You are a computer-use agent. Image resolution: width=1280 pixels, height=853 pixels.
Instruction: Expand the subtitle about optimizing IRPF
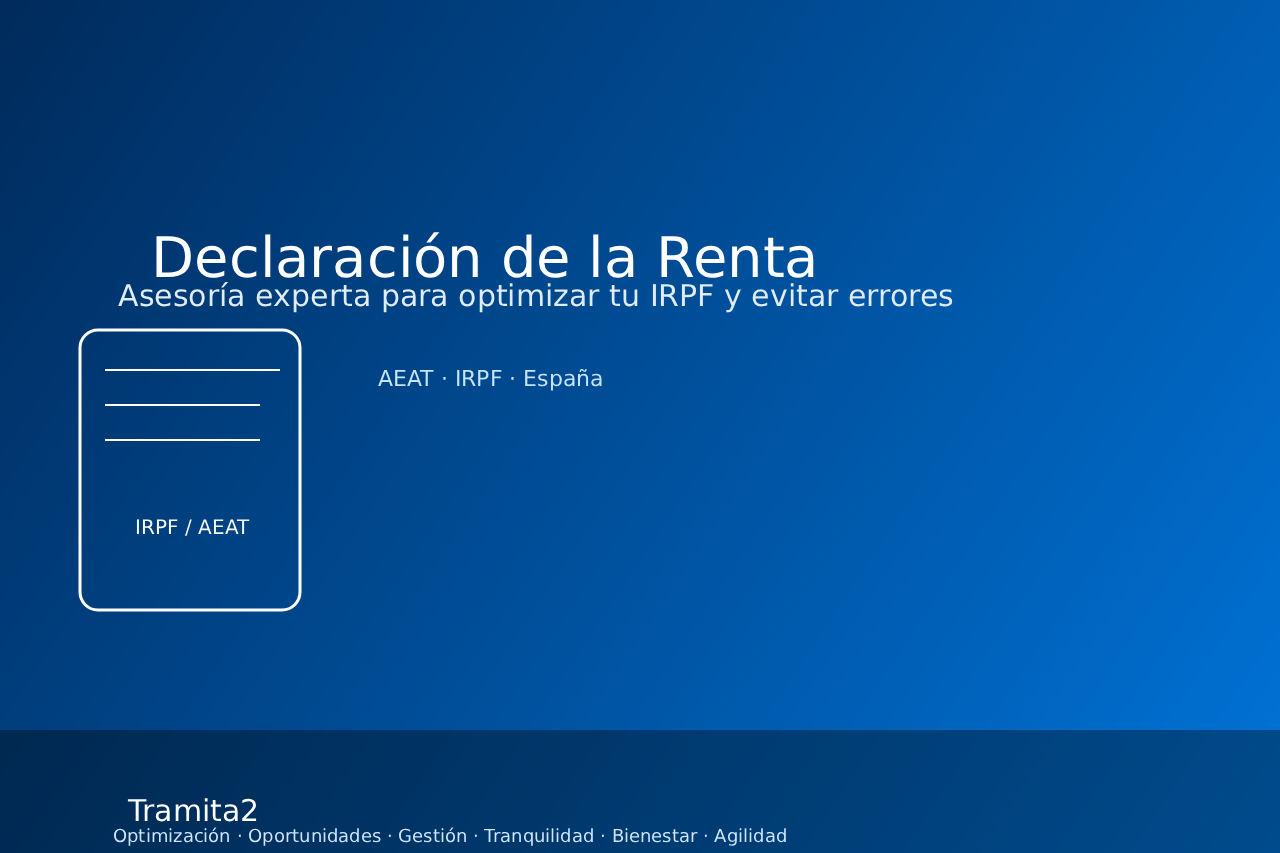coord(535,295)
